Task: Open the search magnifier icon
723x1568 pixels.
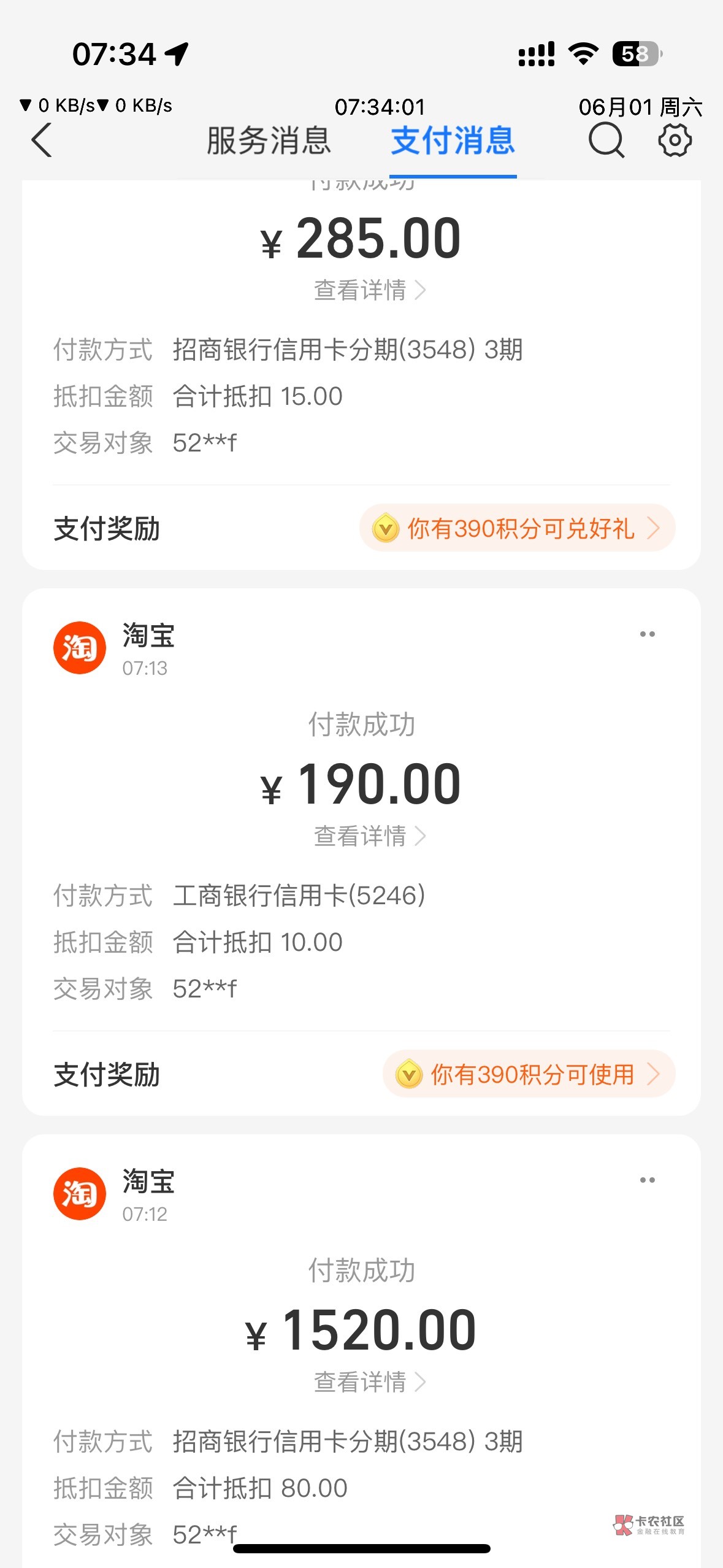Action: coord(606,140)
